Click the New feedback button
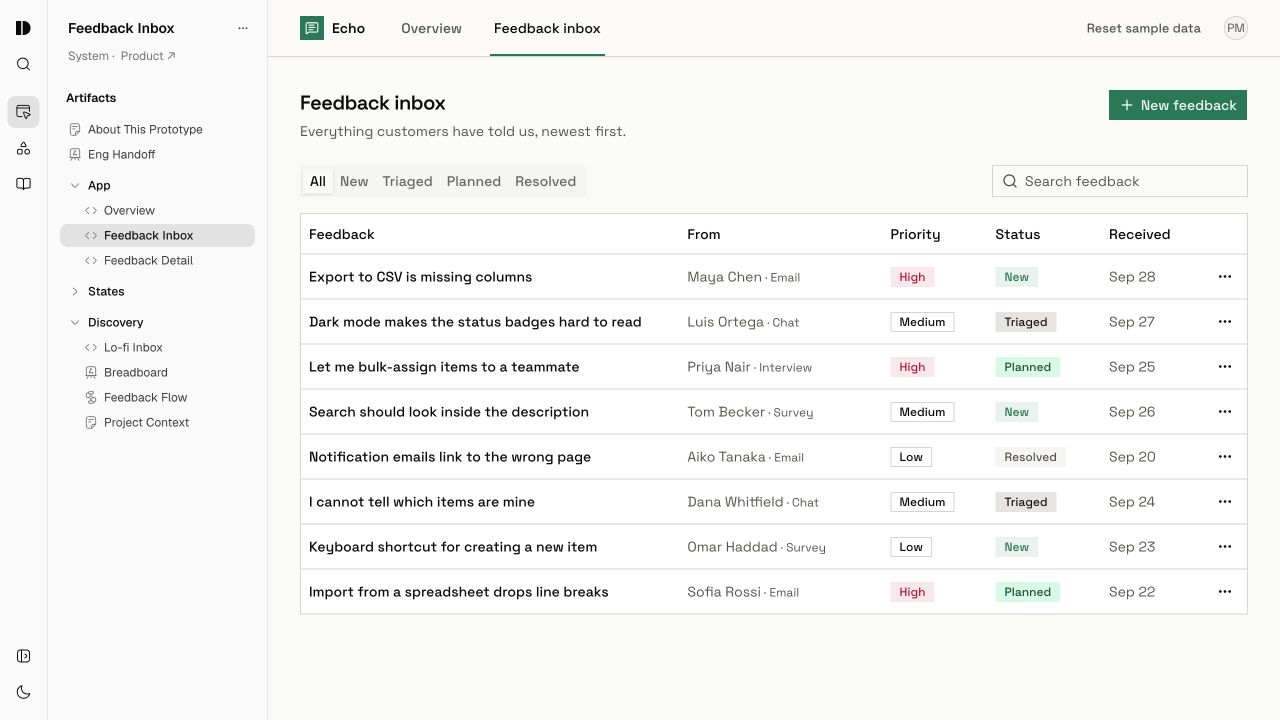The height and width of the screenshot is (720, 1280). pyautogui.click(x=1178, y=105)
